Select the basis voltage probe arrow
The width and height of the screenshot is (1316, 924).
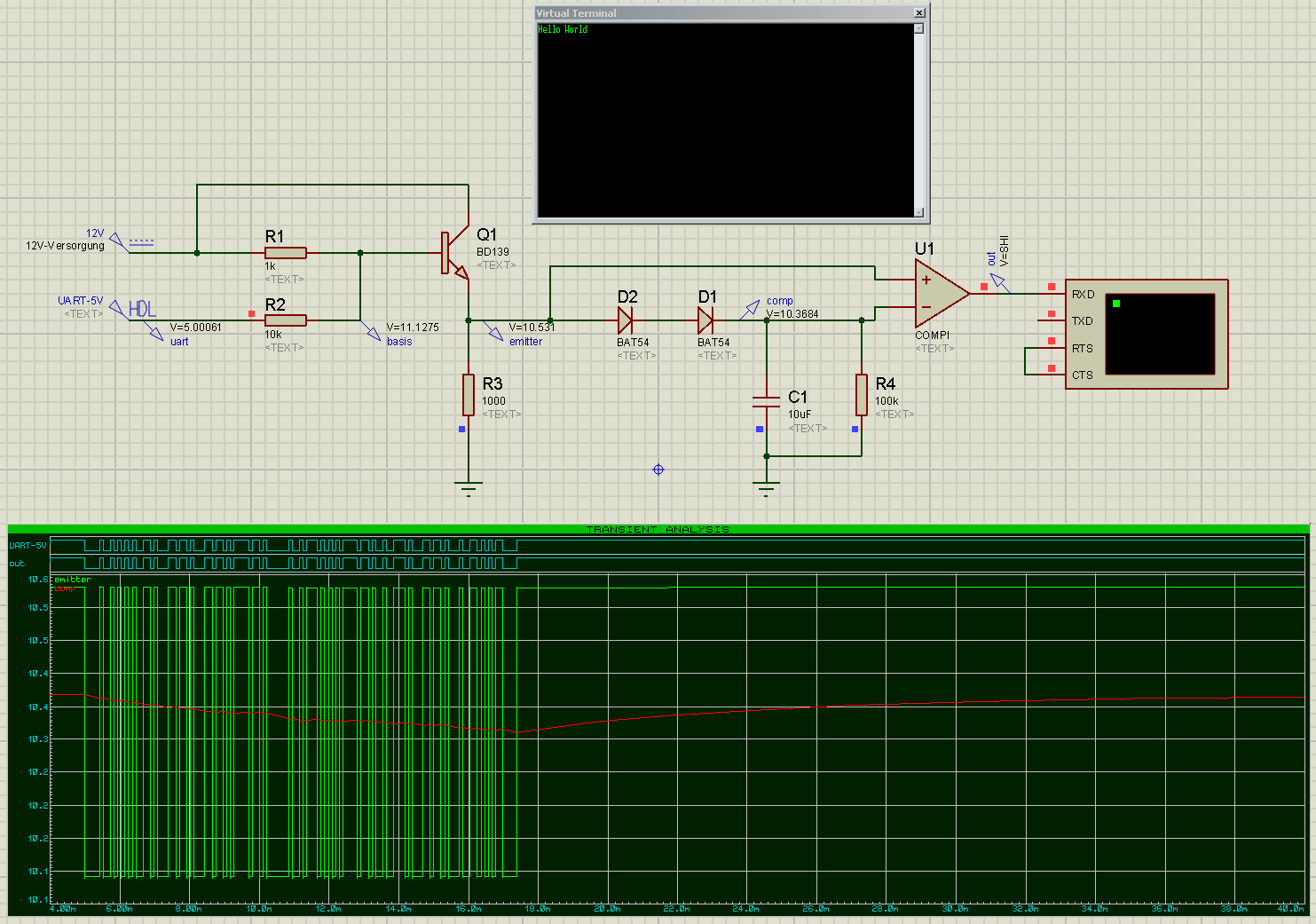(x=372, y=332)
